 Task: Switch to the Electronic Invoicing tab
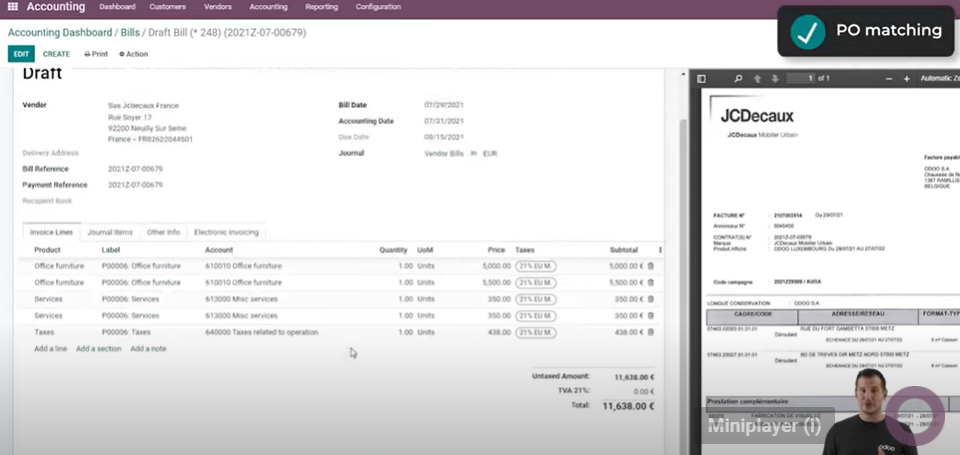(227, 233)
